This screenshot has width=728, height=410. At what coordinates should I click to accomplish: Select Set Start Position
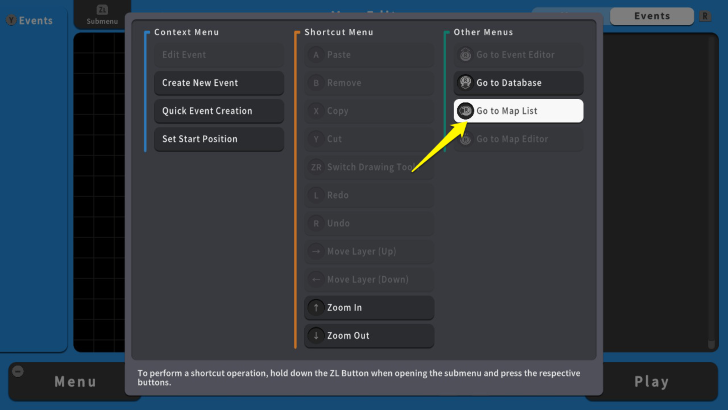[218, 139]
